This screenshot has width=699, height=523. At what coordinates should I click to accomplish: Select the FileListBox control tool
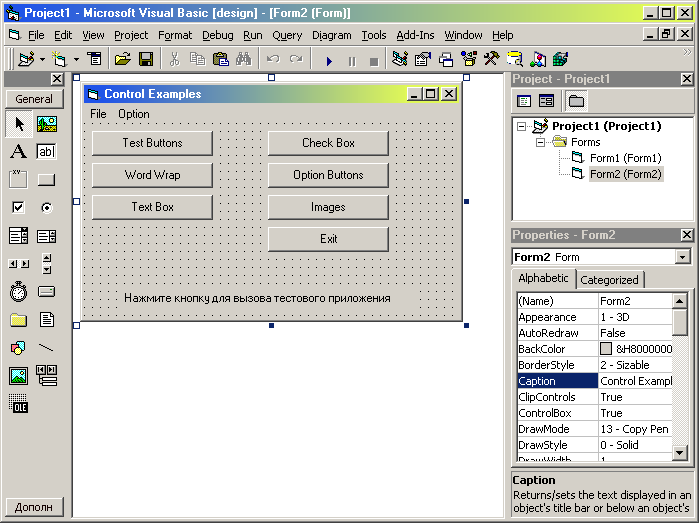click(x=47, y=319)
